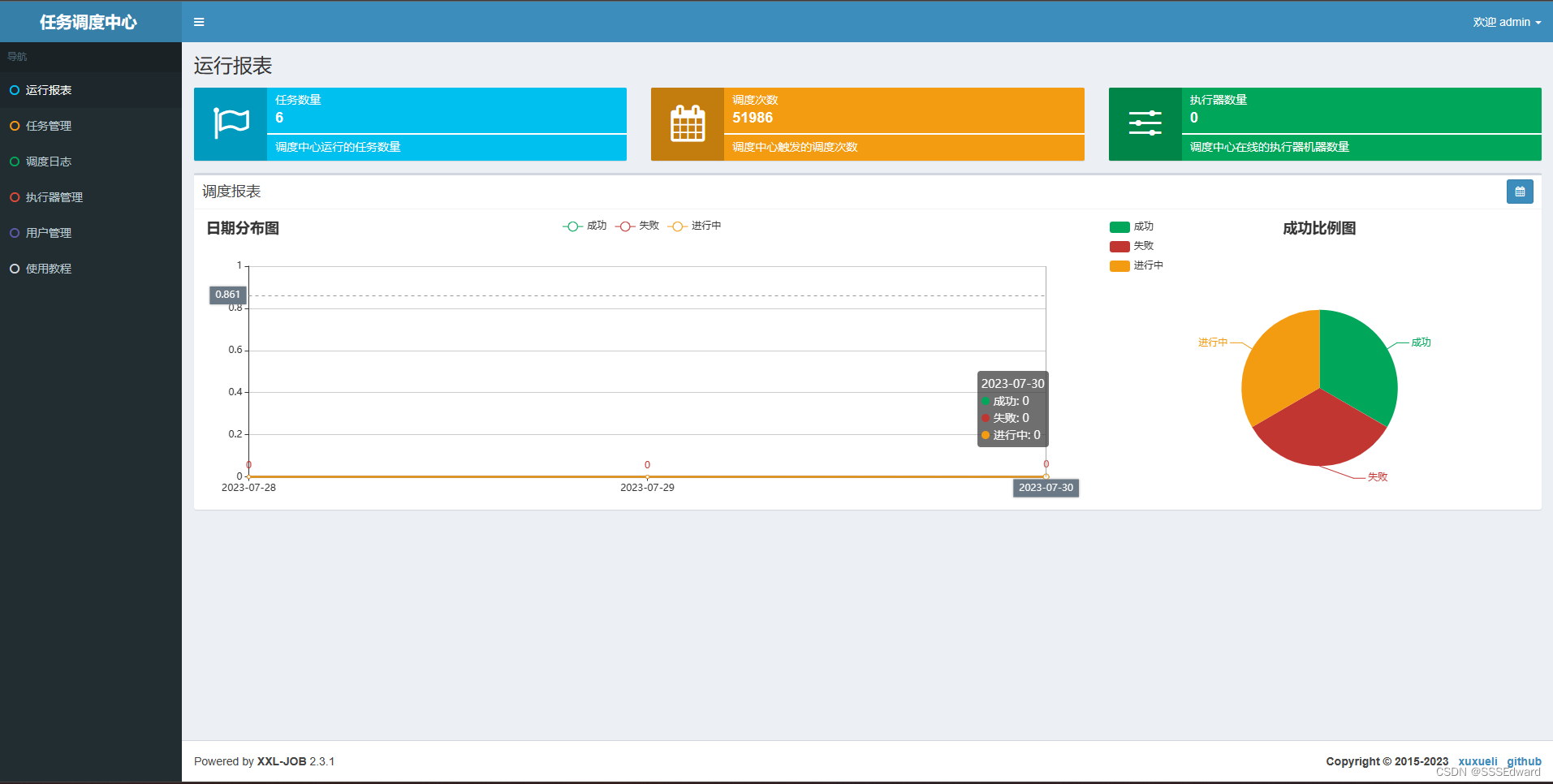1553x784 pixels.
Task: Navigate to 执行器管理
Action: pos(91,197)
